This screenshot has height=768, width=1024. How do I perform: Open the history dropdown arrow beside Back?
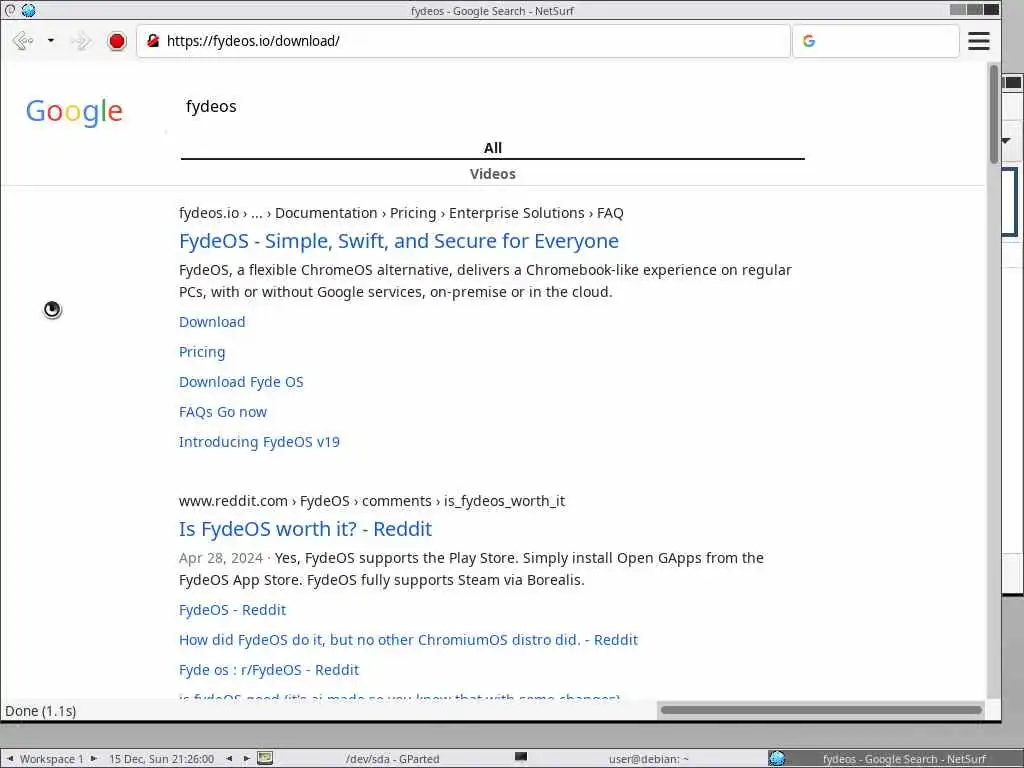click(51, 41)
